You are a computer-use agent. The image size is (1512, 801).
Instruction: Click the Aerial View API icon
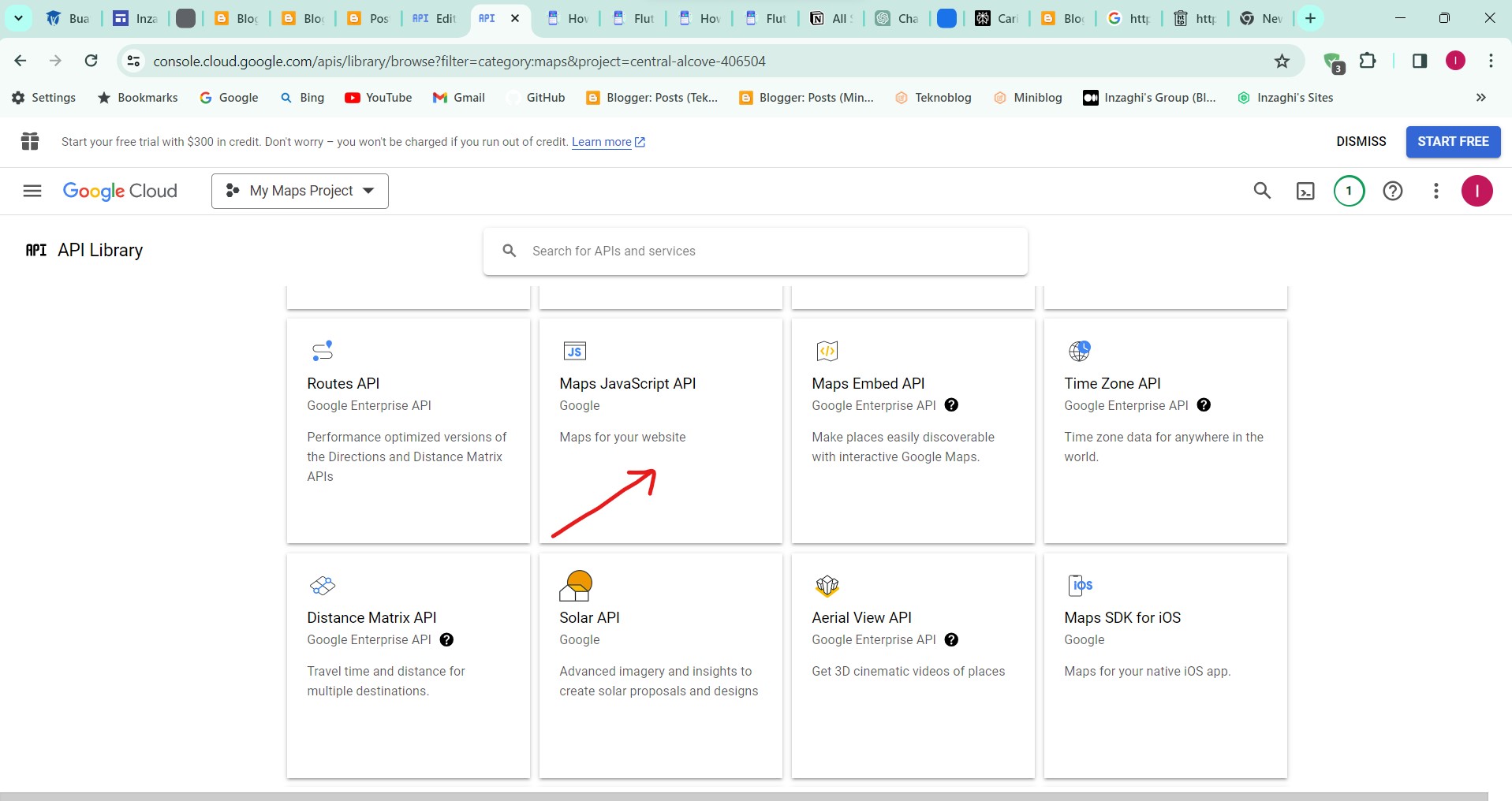pyautogui.click(x=827, y=585)
